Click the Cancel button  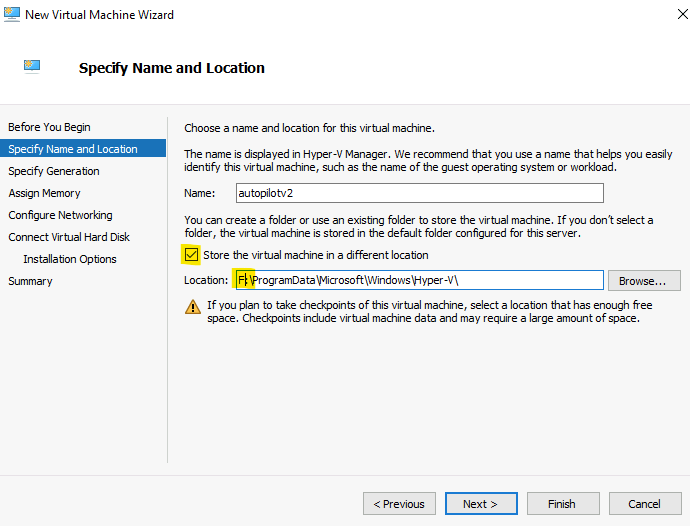point(645,504)
